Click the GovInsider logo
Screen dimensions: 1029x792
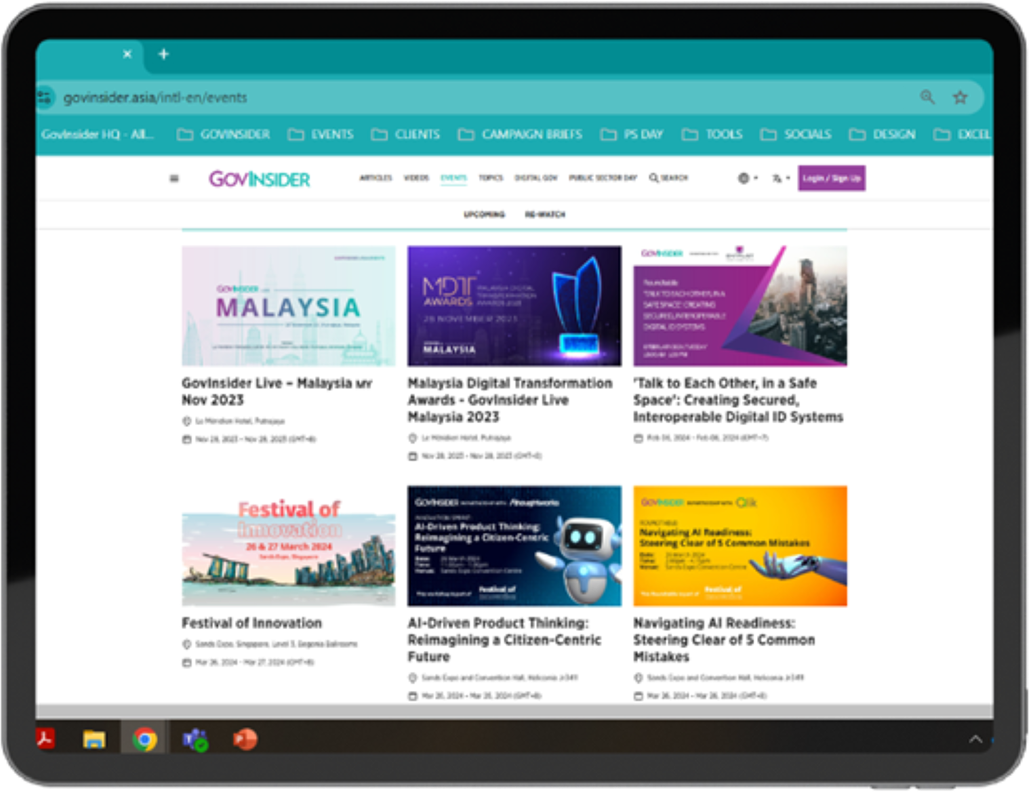click(259, 179)
